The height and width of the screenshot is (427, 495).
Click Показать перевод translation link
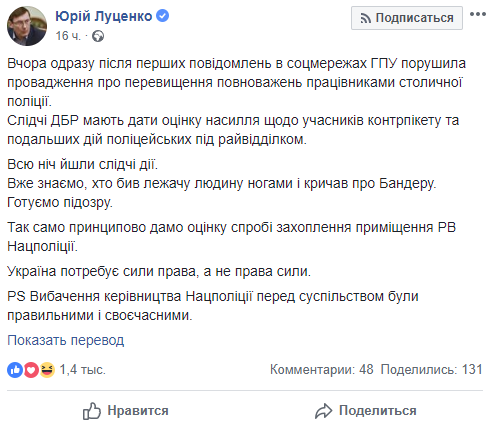coord(66,340)
